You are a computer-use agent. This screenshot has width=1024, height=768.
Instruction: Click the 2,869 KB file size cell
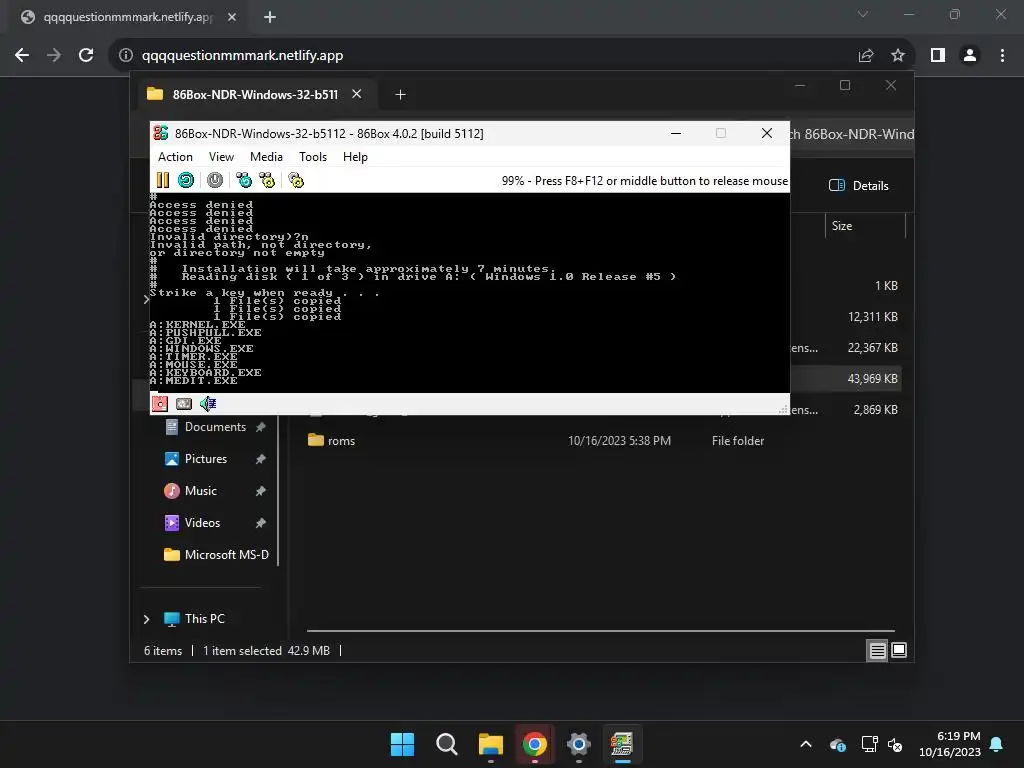pos(875,410)
